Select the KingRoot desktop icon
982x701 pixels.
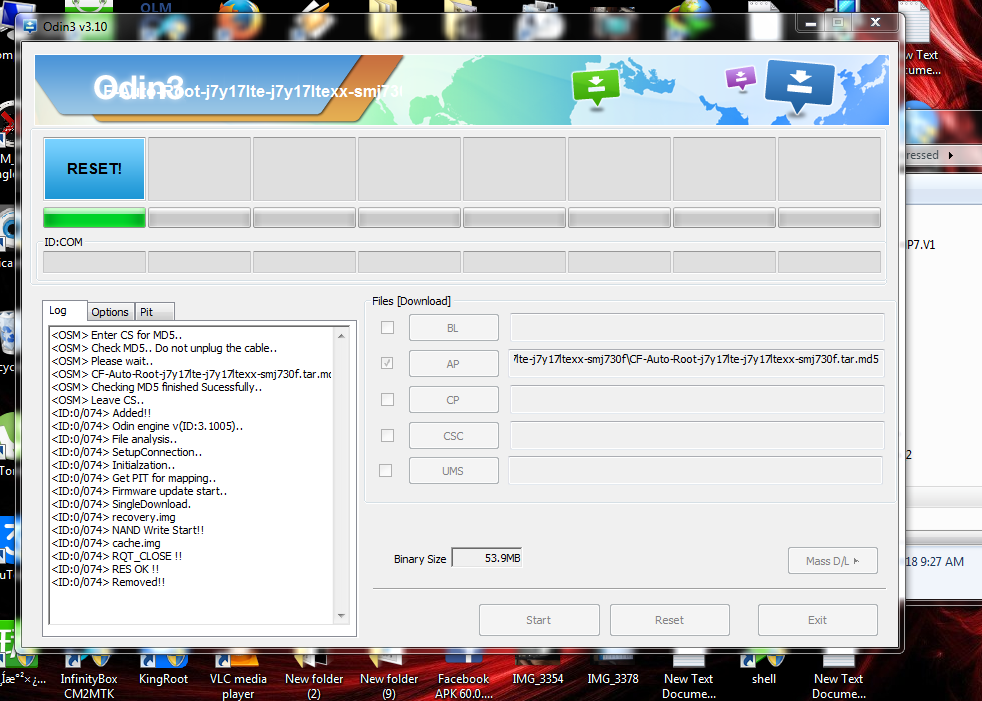163,670
